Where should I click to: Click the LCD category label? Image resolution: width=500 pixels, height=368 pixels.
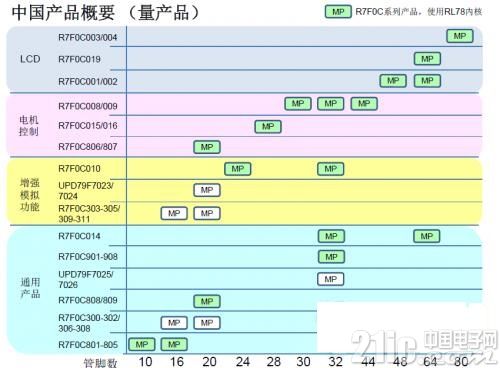pos(30,59)
